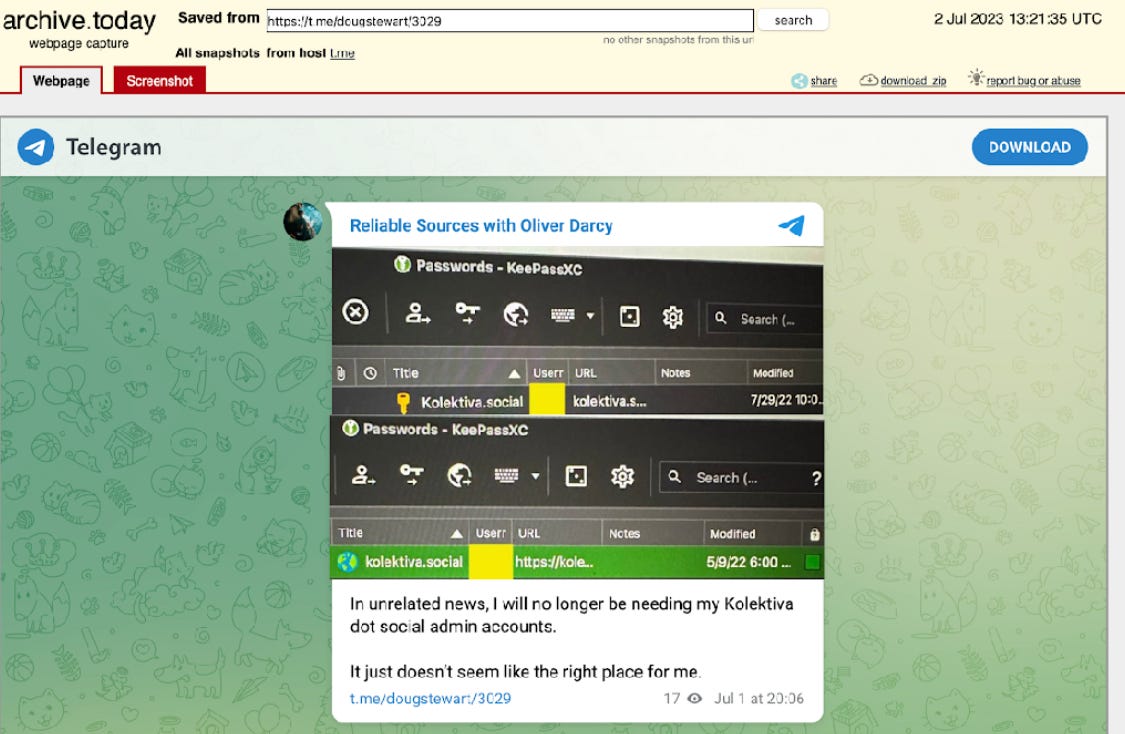Click the close database X icon in upper KeePassXC
Image resolution: width=1125 pixels, height=734 pixels.
point(355,312)
